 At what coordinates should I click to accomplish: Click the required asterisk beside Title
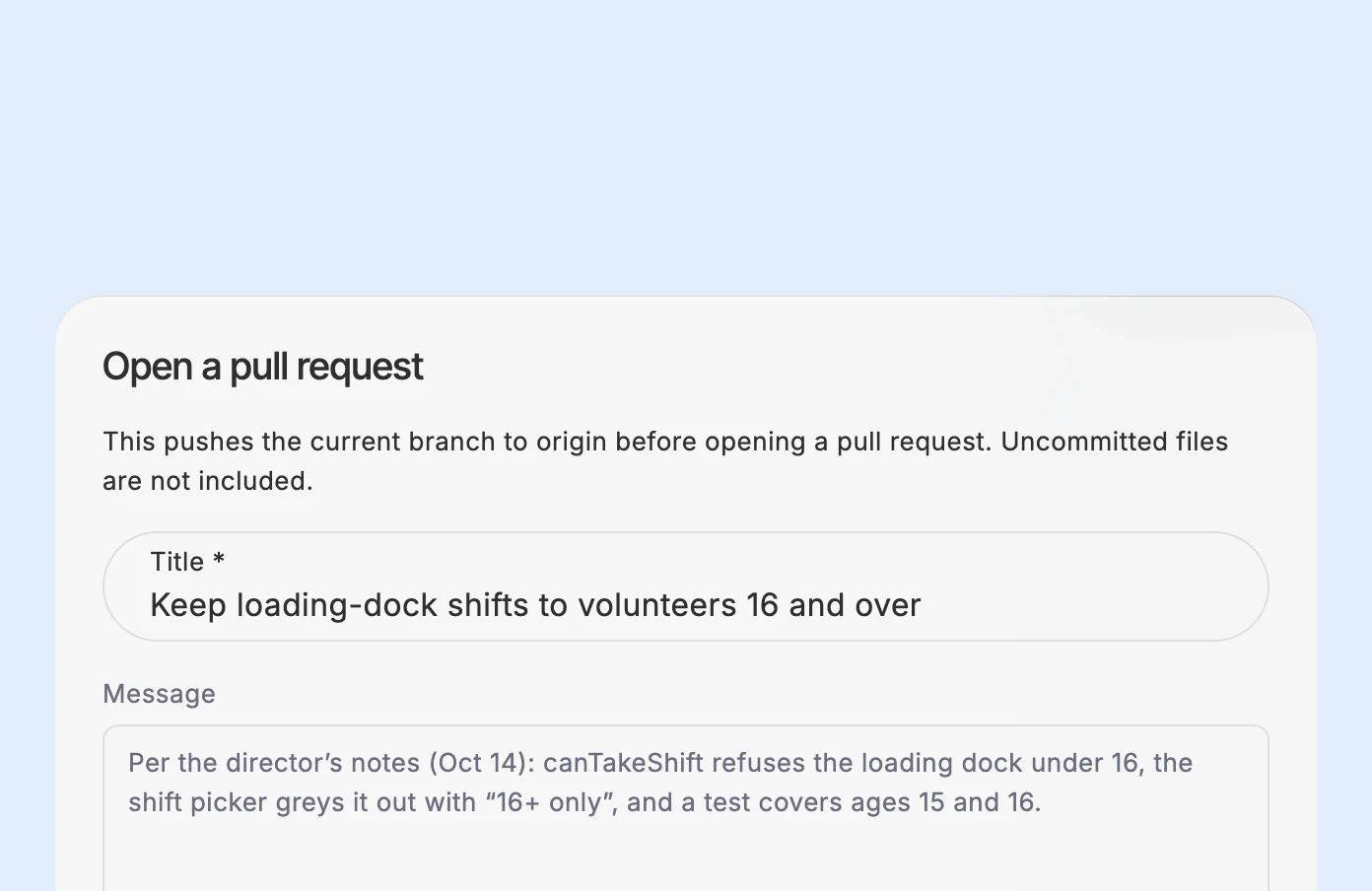click(219, 560)
